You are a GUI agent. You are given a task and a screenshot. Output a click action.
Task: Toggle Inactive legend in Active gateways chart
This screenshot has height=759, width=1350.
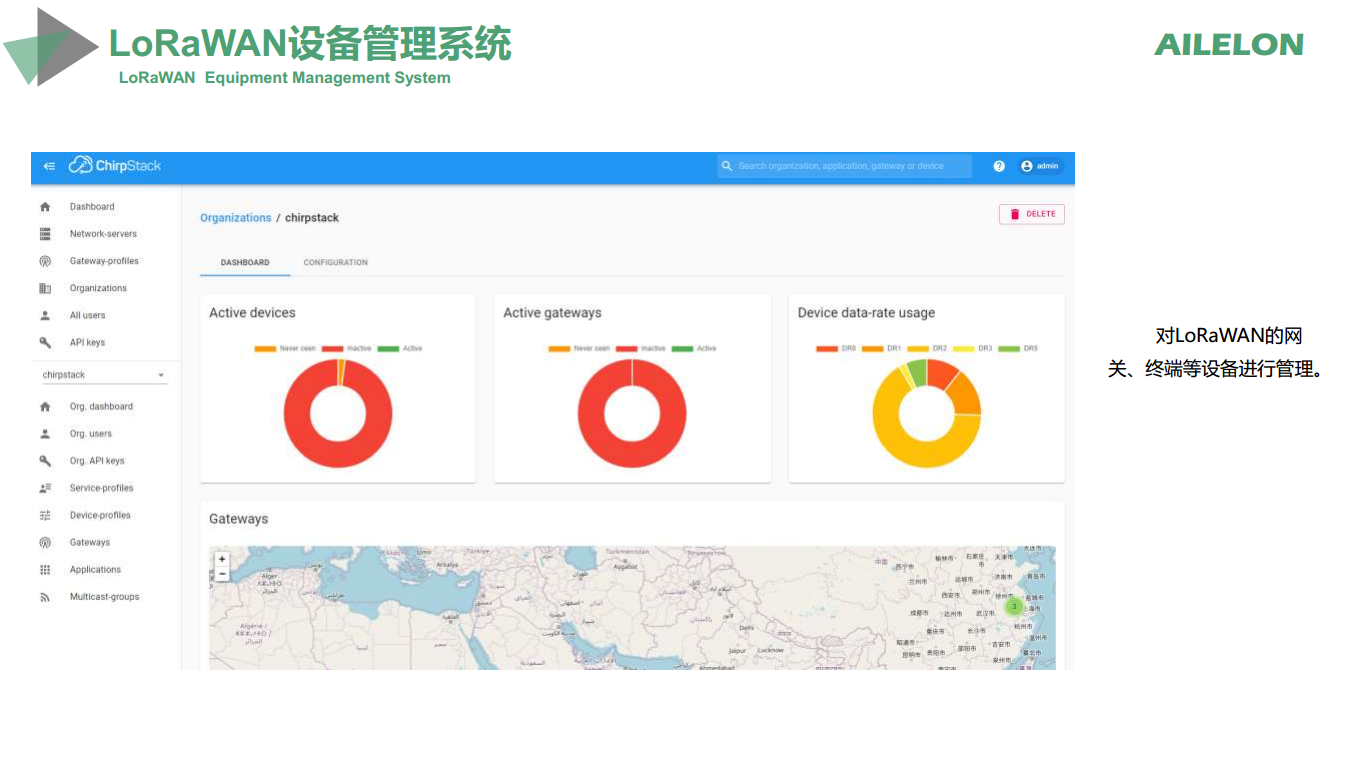click(x=641, y=349)
